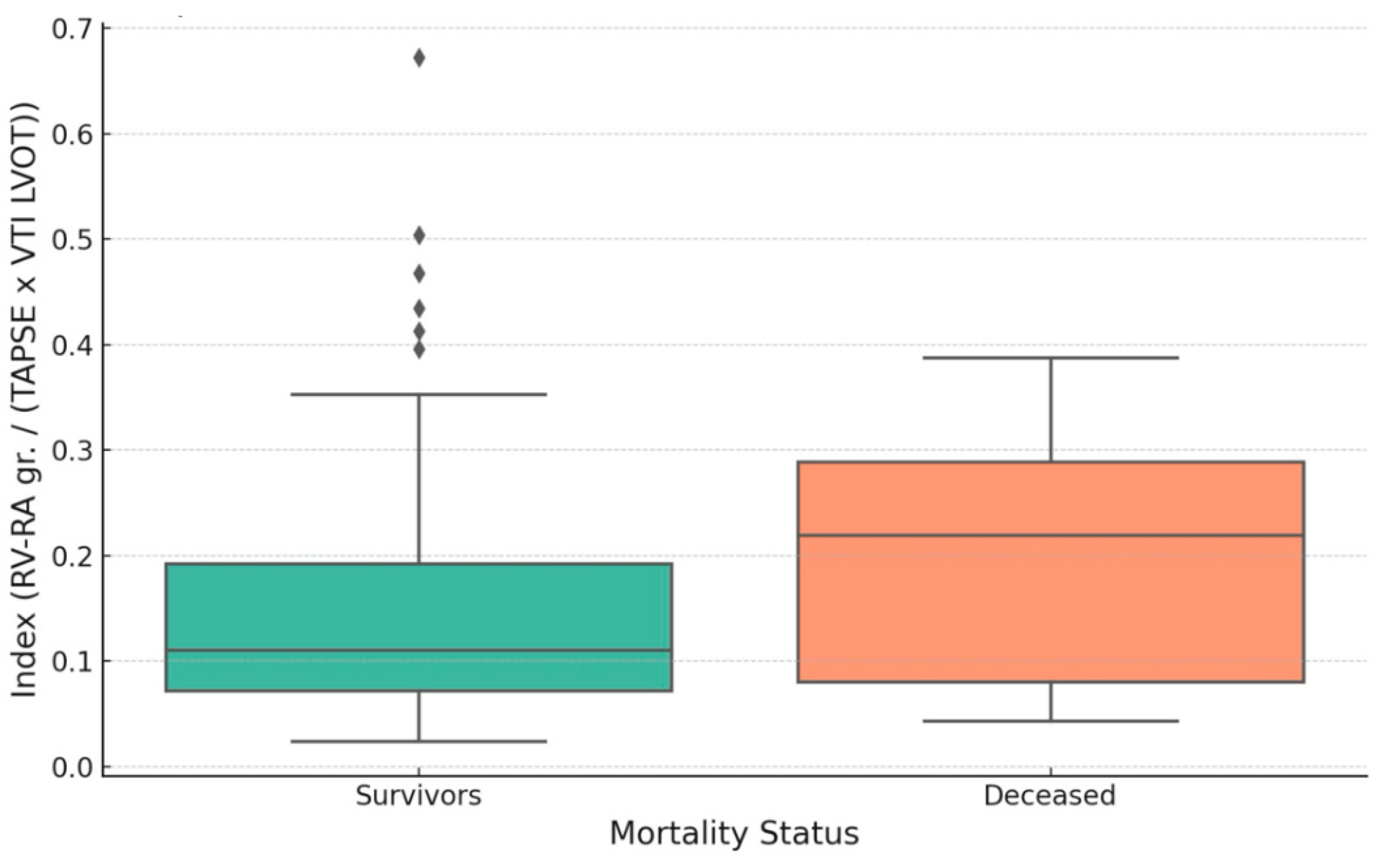Click the 0.6 y-axis tick label

(x=73, y=134)
